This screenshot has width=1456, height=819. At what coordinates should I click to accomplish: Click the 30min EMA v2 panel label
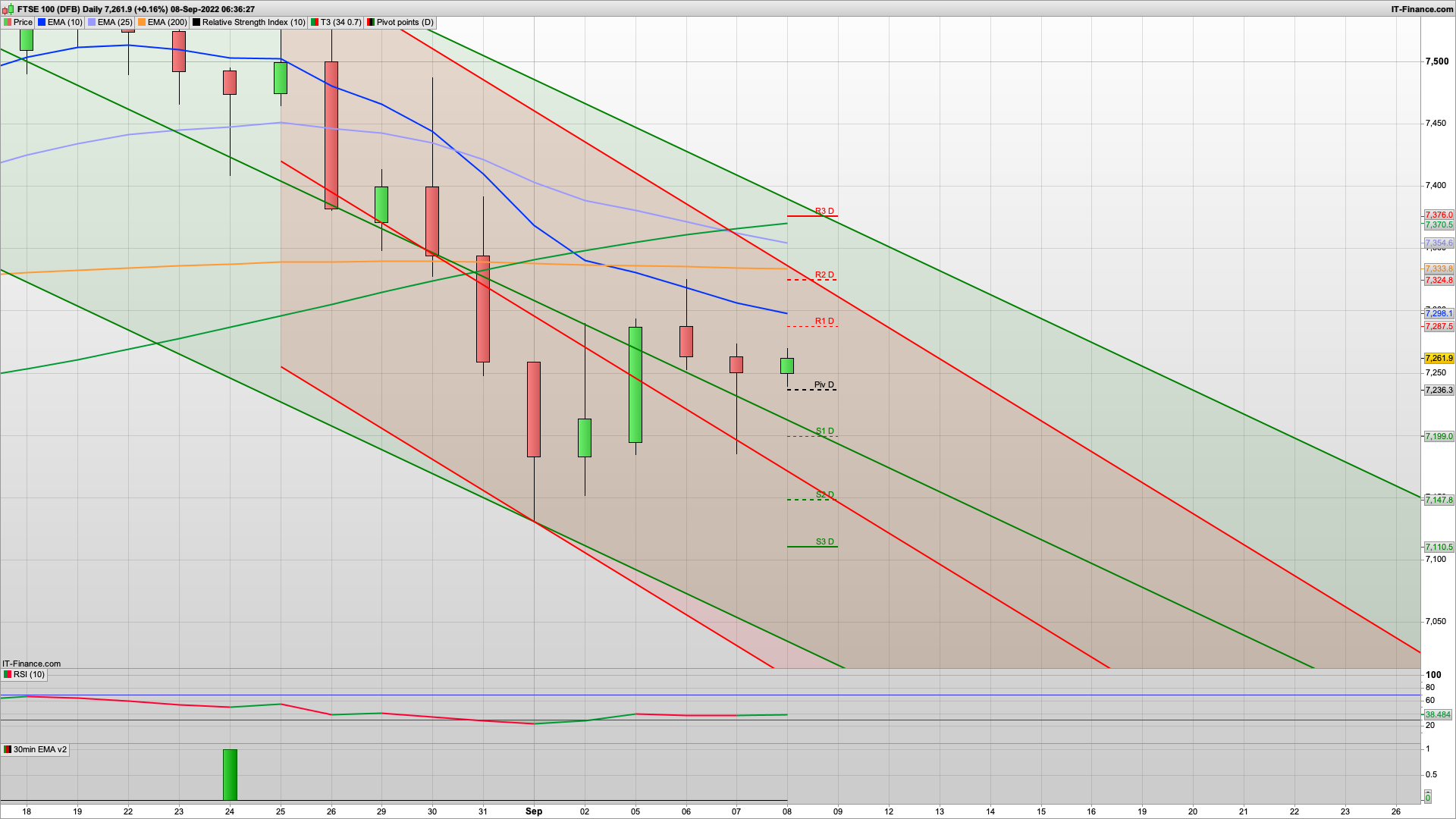coord(35,749)
